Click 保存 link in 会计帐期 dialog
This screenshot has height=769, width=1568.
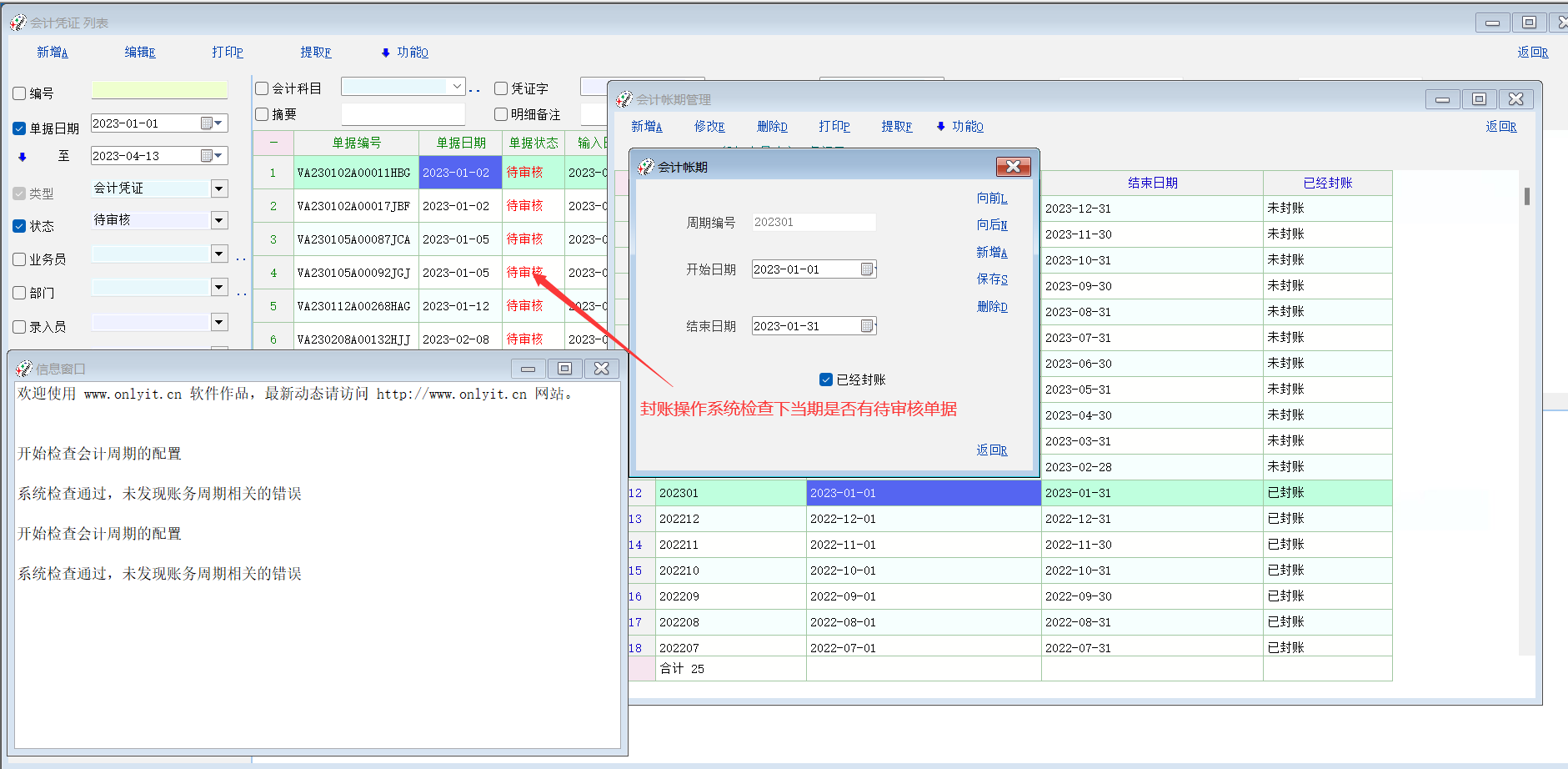coord(992,279)
